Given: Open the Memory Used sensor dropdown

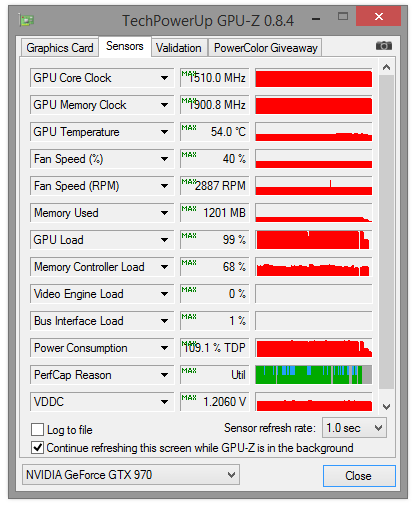Looking at the screenshot, I should click(164, 213).
